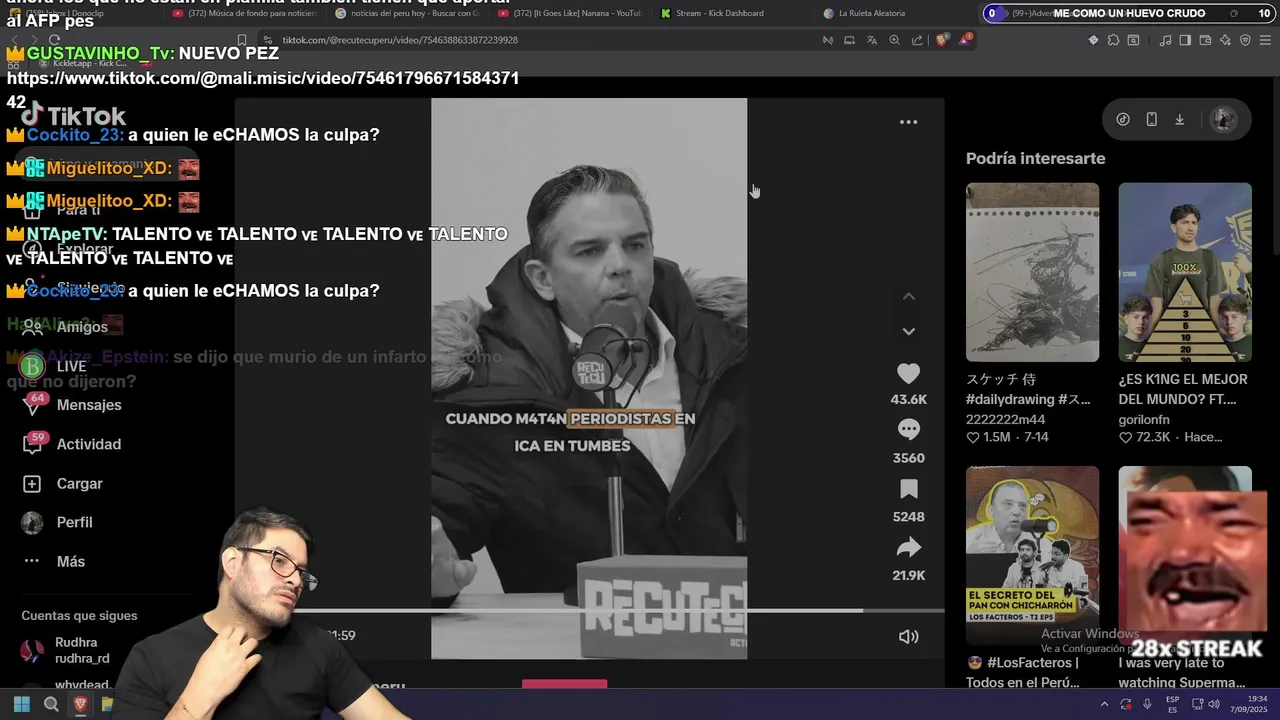Click the Brave browser taskbar icon
This screenshot has height=720, width=1280.
(80, 704)
